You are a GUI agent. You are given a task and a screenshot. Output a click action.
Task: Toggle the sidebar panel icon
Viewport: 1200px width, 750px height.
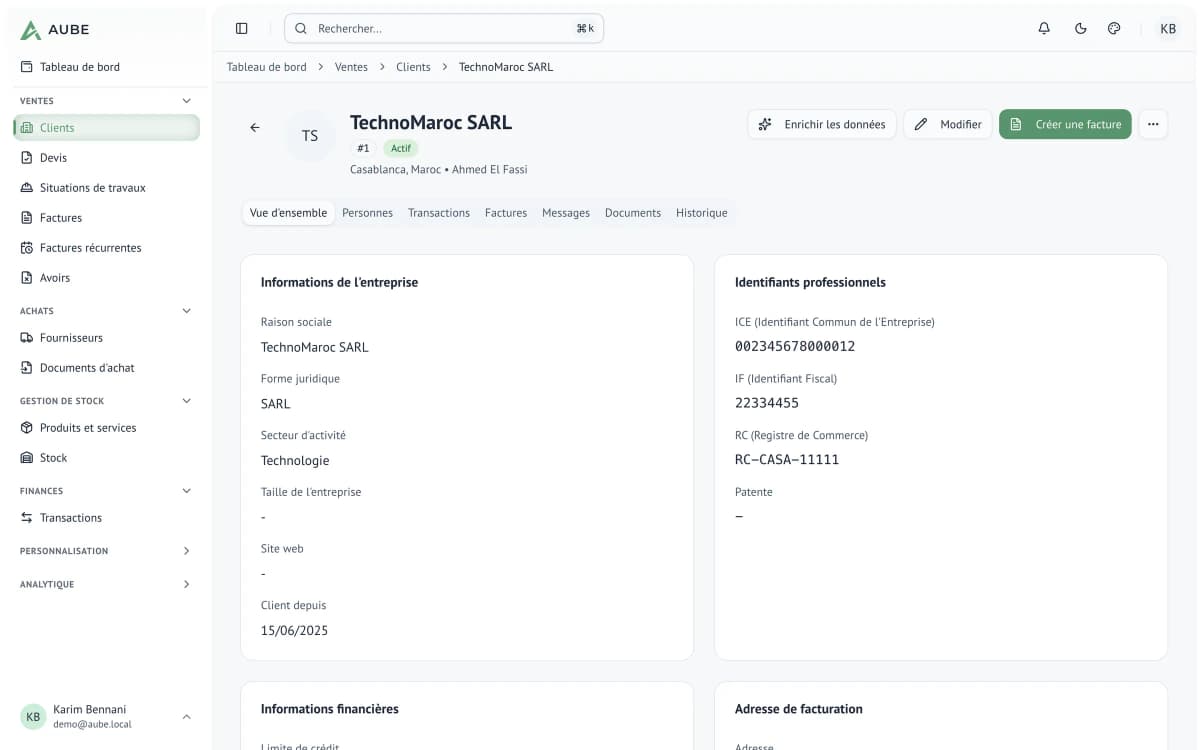(x=242, y=28)
